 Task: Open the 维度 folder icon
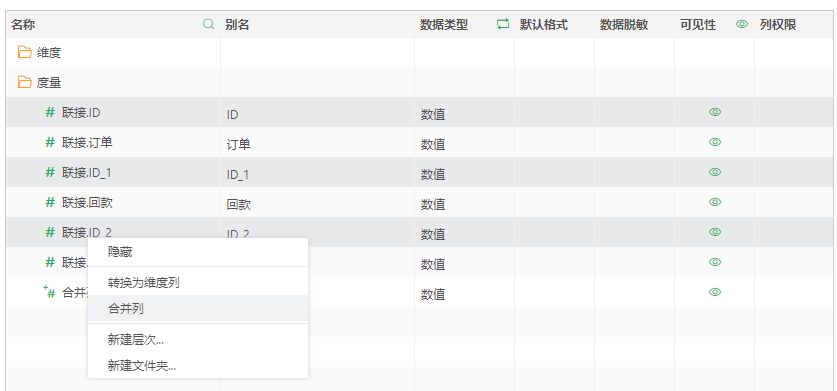(x=25, y=52)
